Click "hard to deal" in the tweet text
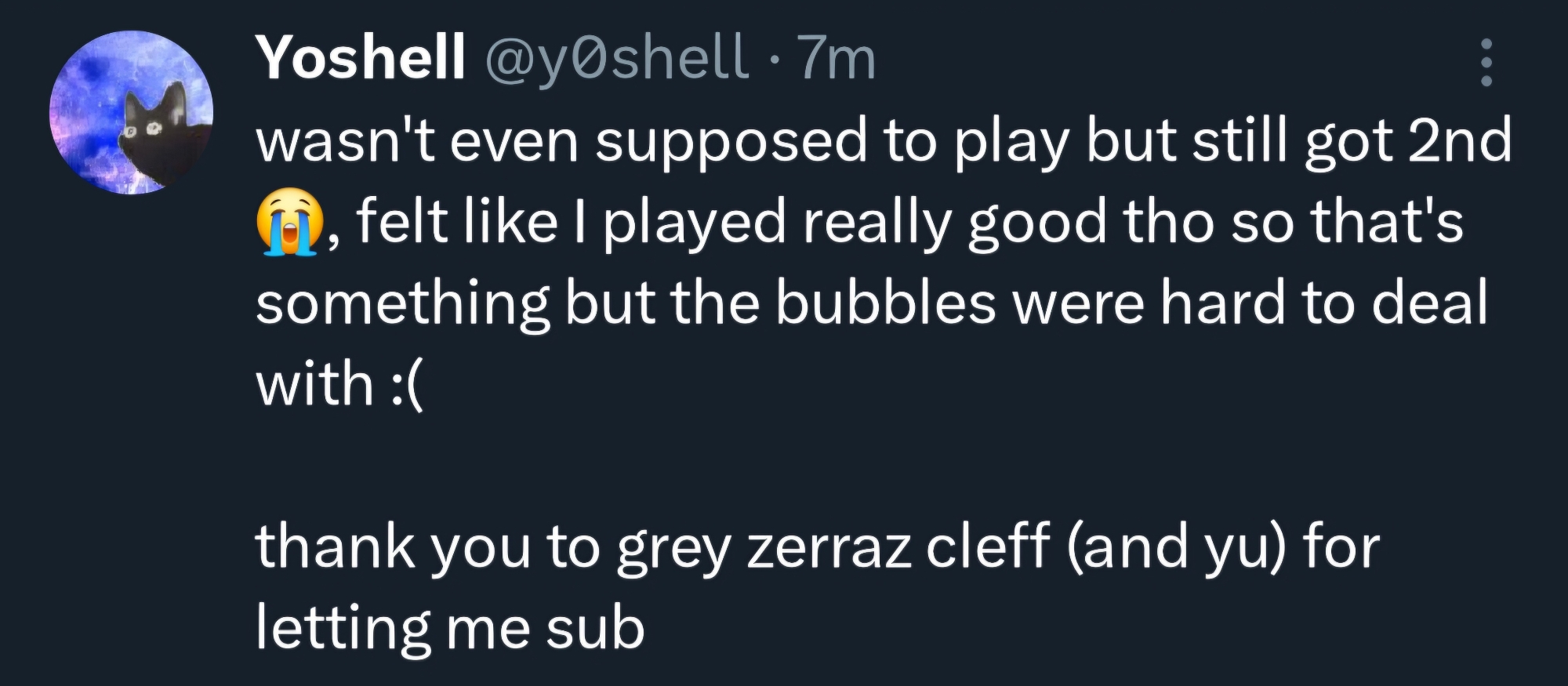The image size is (1568, 686). coord(1323,303)
